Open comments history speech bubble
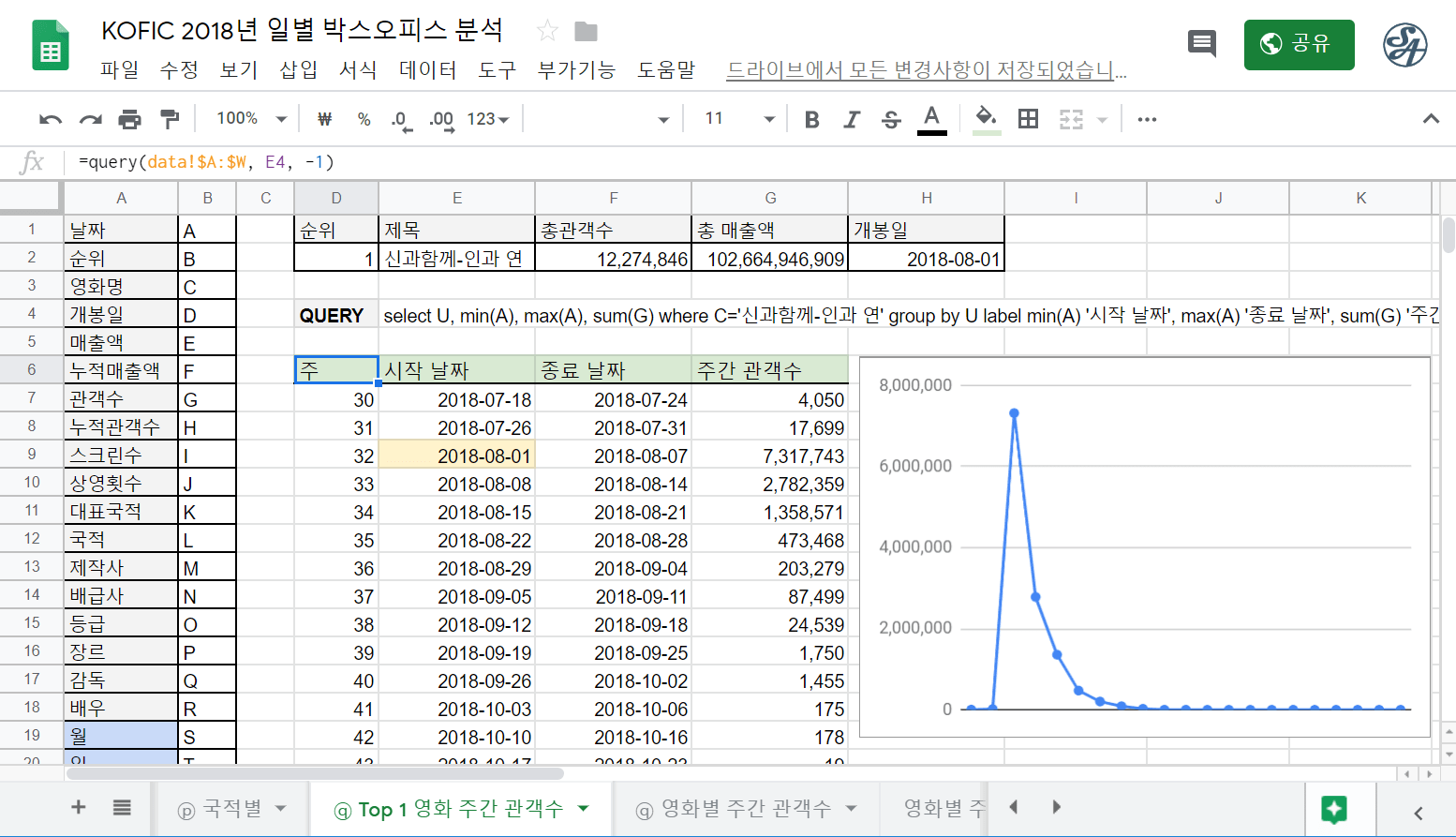The width and height of the screenshot is (1456, 837). click(1201, 43)
